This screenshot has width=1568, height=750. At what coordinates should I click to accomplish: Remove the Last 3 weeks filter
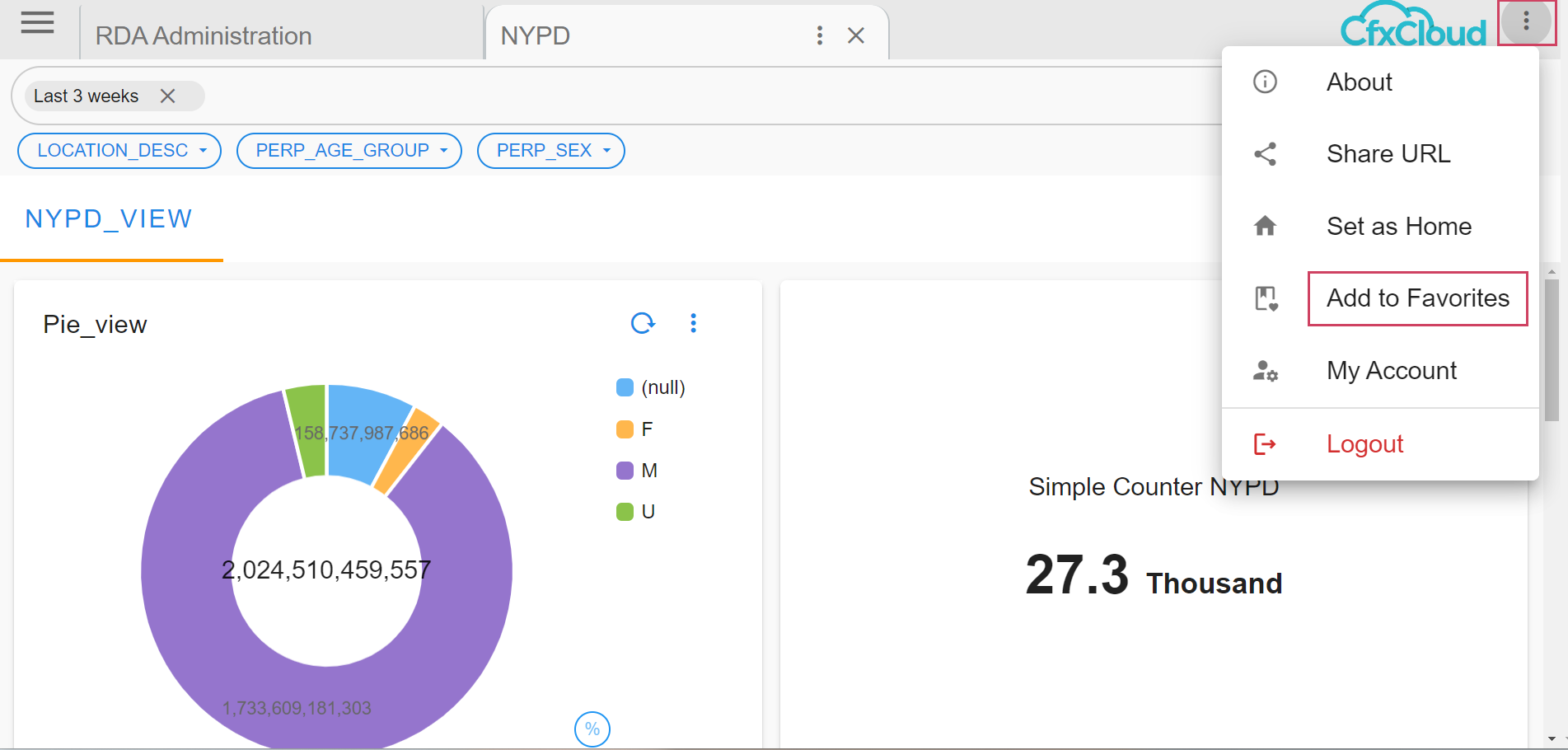(x=168, y=96)
